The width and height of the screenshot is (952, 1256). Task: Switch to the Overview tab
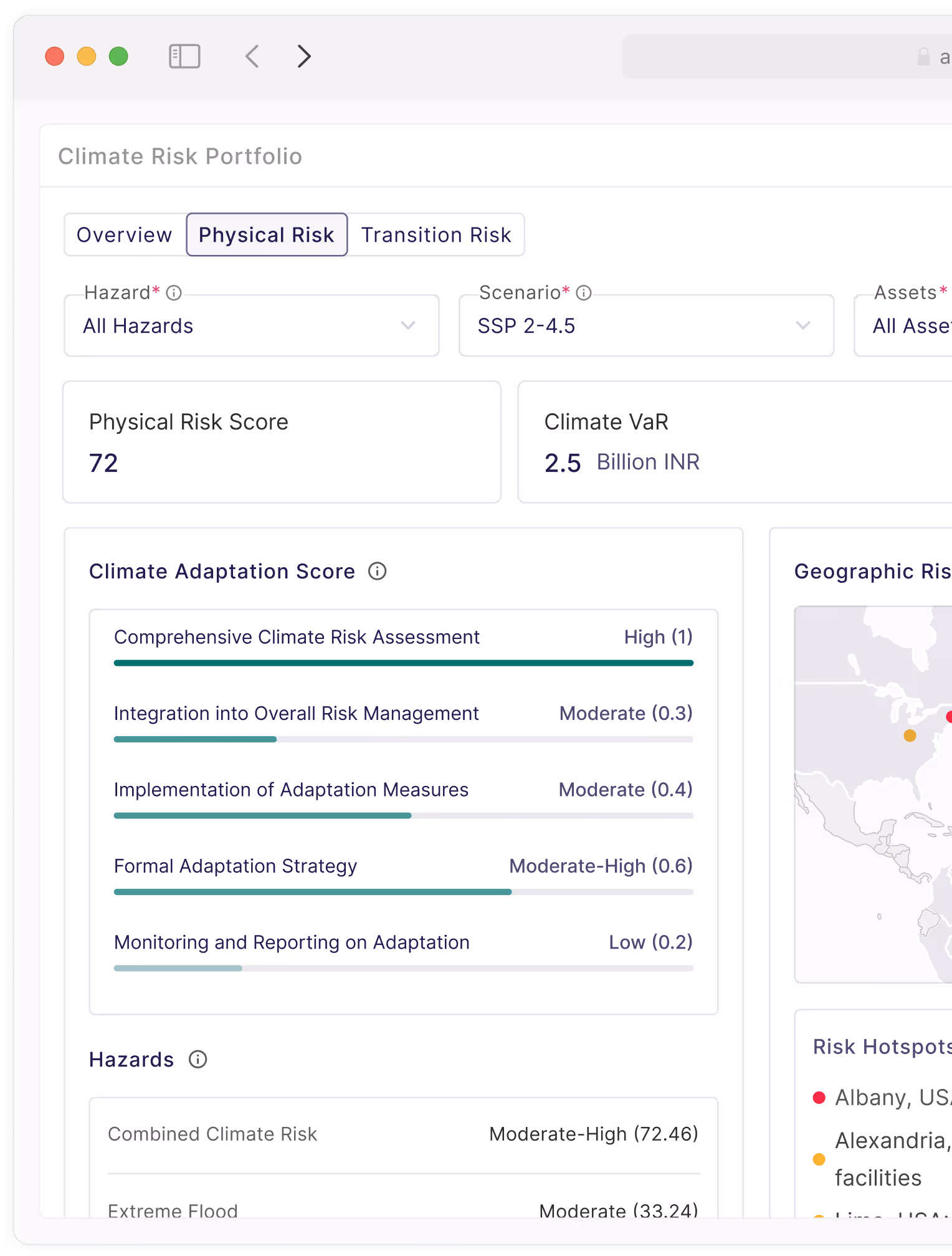[125, 235]
